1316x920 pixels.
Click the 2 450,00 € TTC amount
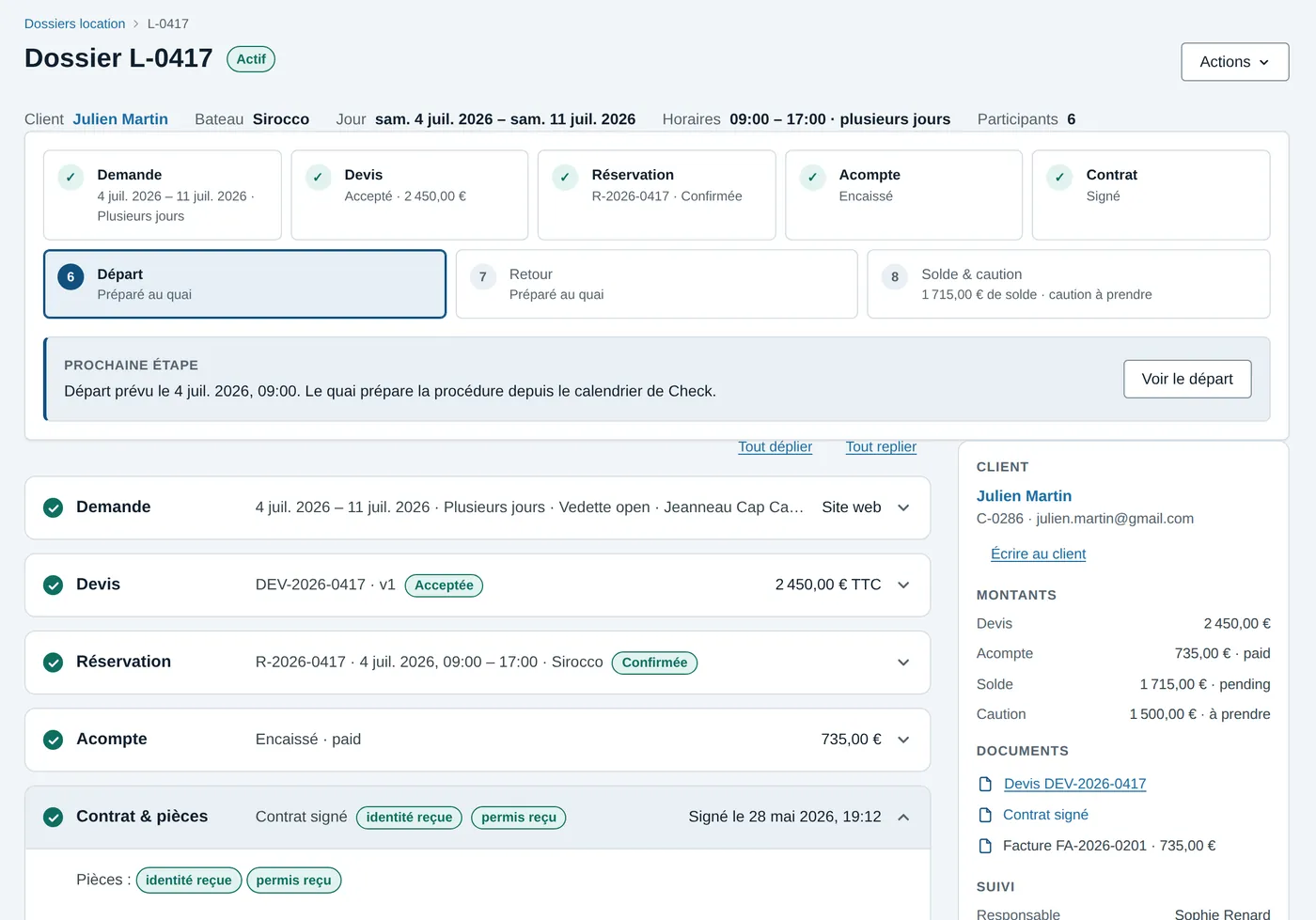pos(828,585)
